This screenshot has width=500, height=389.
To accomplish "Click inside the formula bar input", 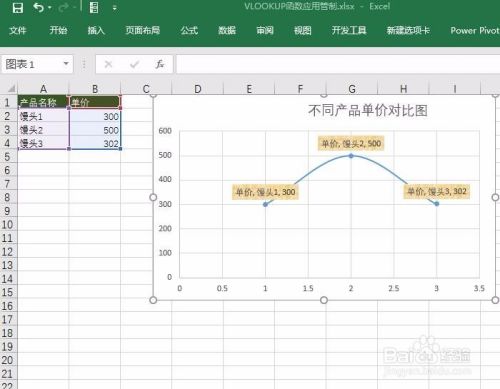I will [337, 64].
